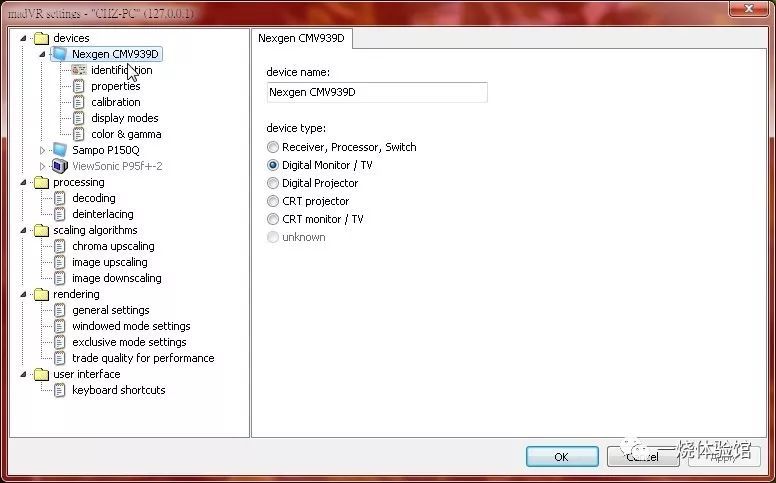776x483 pixels.
Task: Open the identification settings page
Action: [x=122, y=70]
